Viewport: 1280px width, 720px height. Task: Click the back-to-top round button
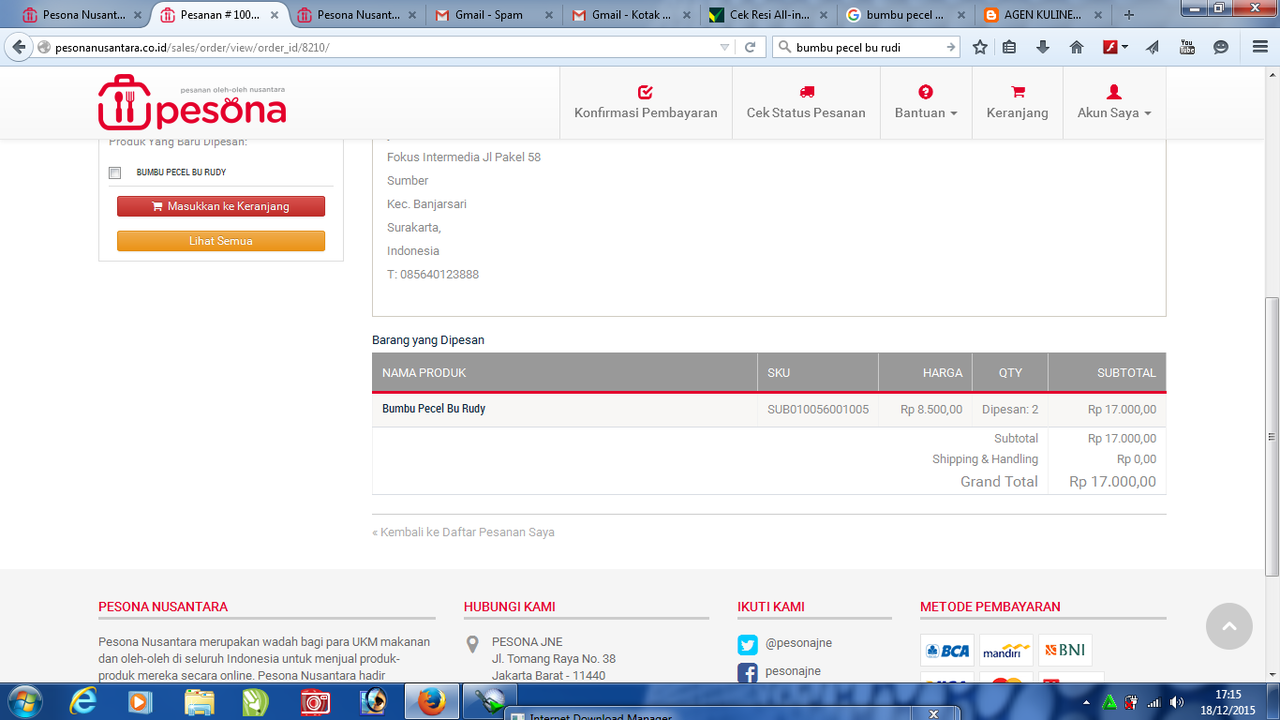coord(1229,626)
